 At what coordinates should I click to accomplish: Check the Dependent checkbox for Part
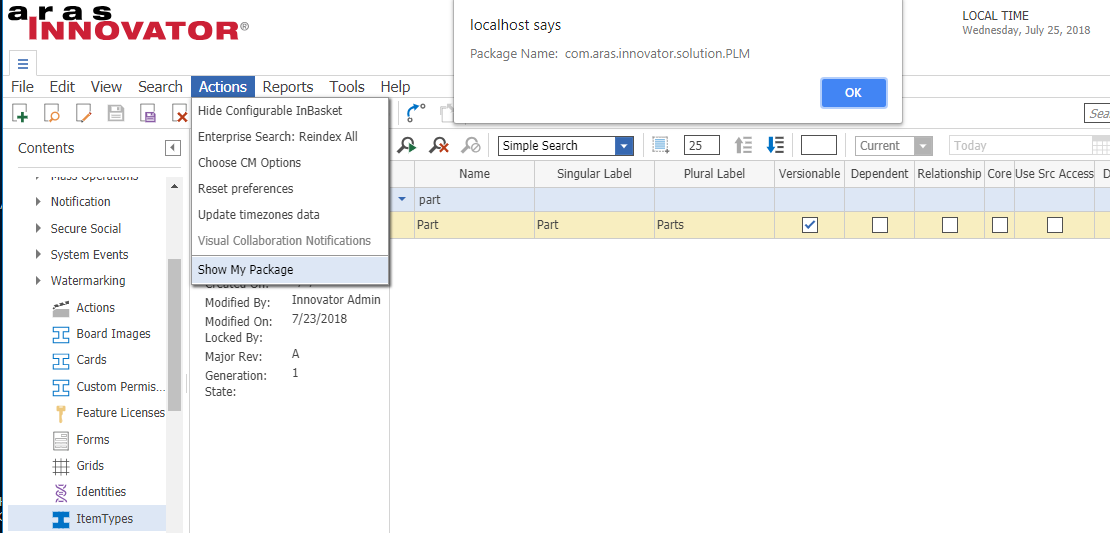point(880,225)
